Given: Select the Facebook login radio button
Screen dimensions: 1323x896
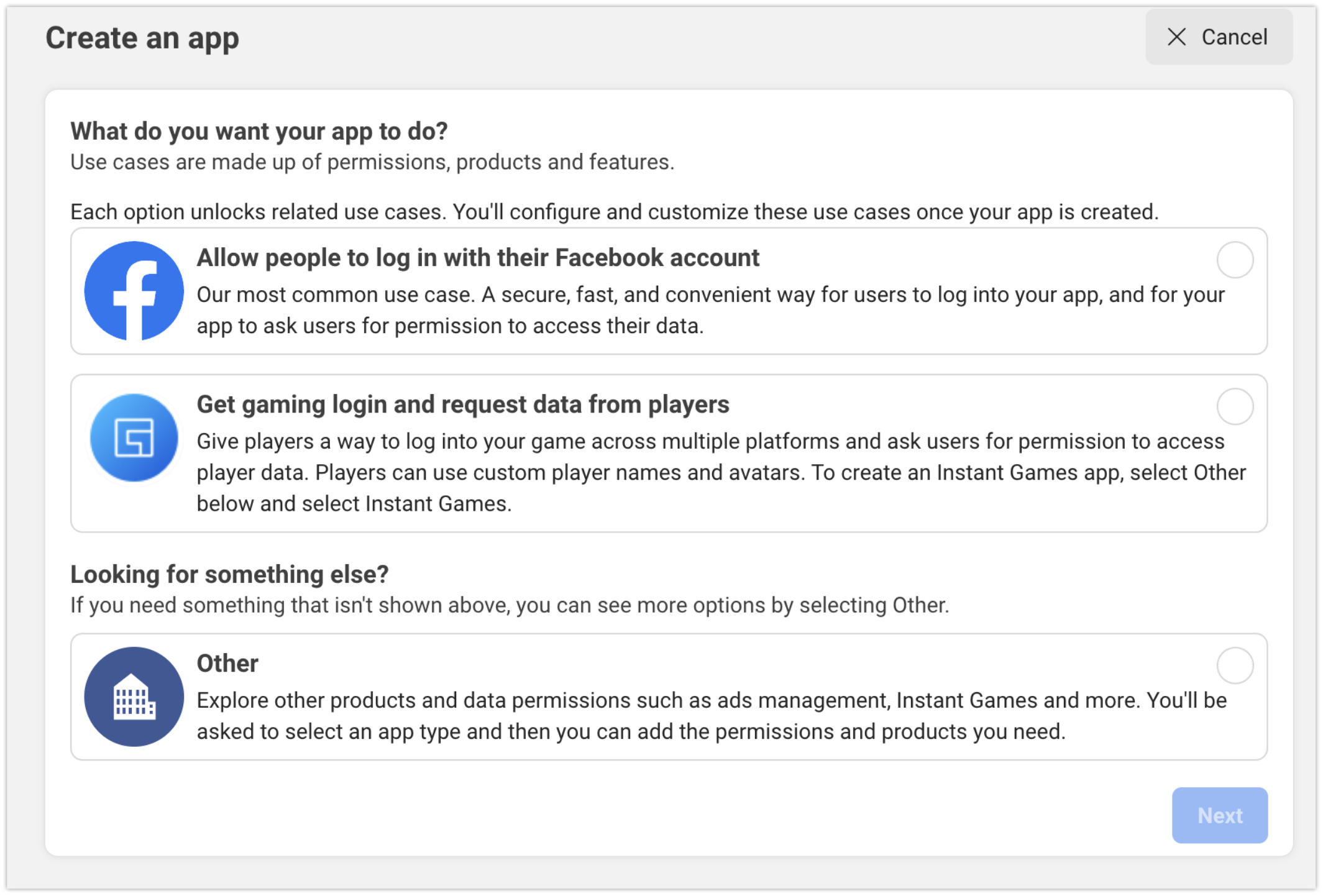Looking at the screenshot, I should point(1234,260).
